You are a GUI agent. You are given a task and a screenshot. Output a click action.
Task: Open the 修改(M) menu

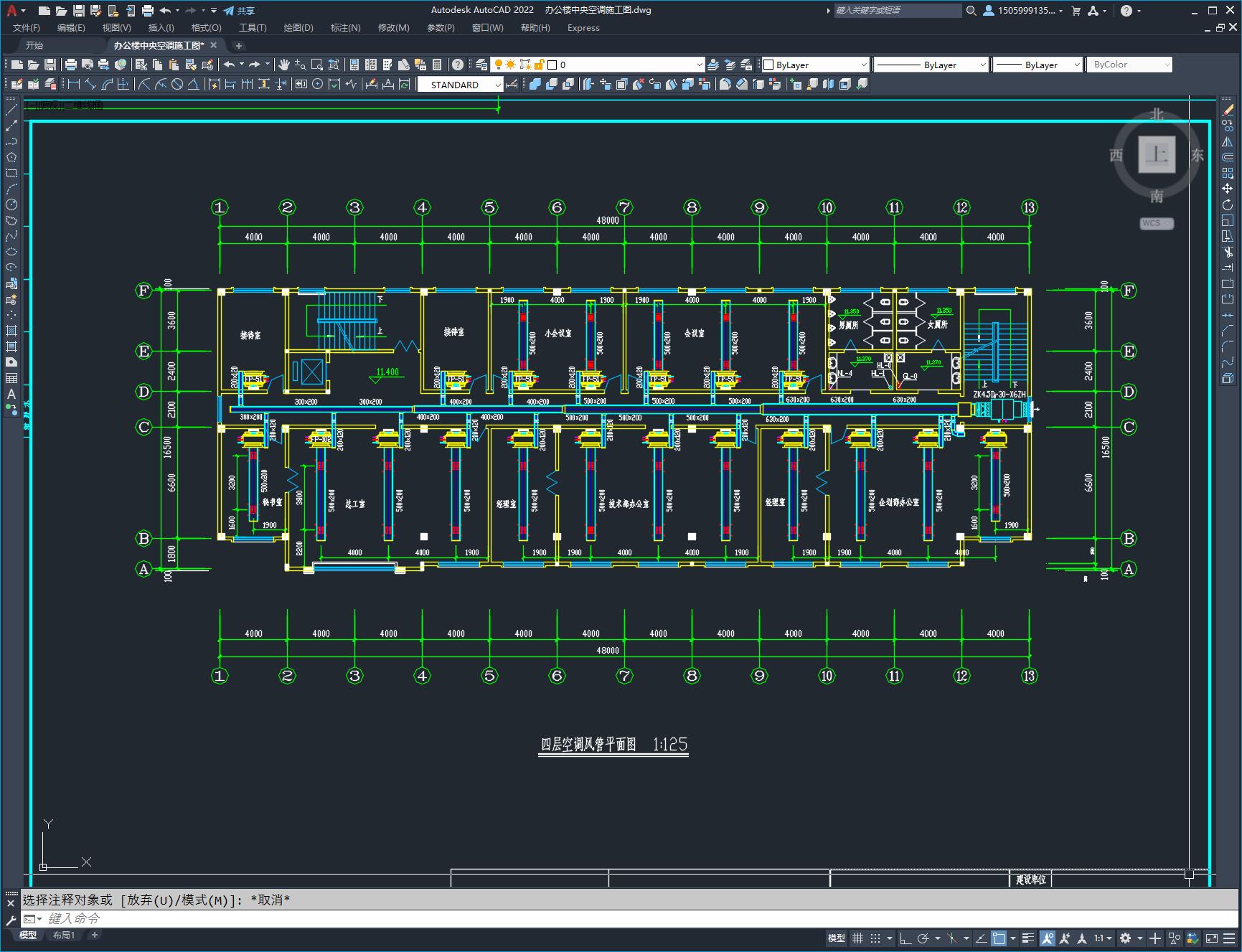[394, 28]
